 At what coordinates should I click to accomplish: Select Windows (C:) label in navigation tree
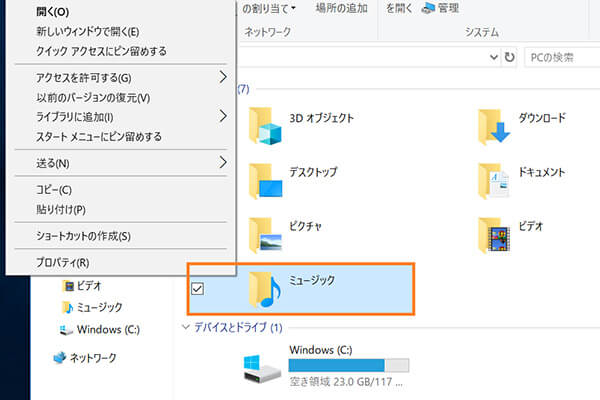tap(108, 330)
